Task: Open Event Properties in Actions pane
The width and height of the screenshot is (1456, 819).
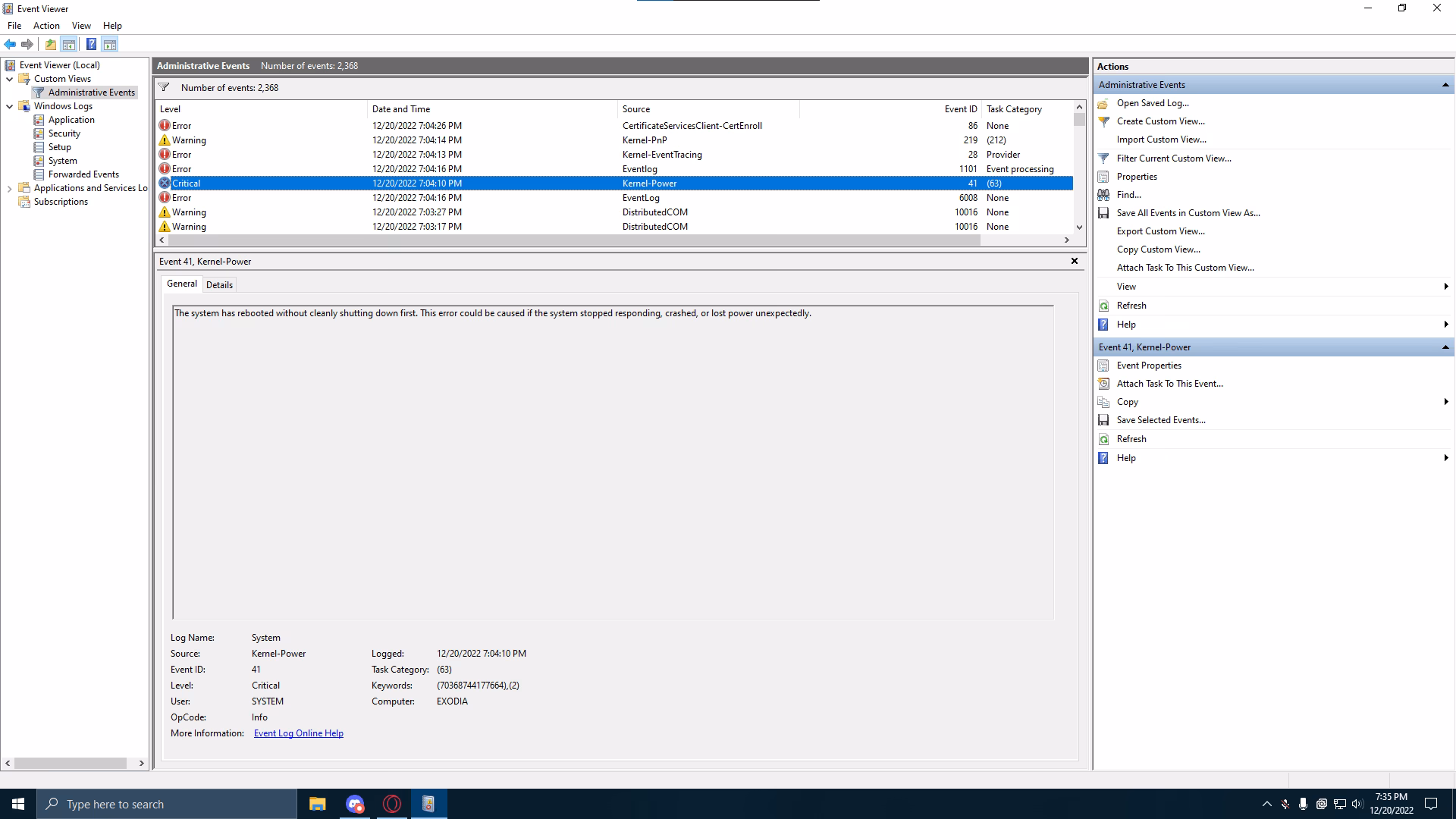Action: (1148, 366)
